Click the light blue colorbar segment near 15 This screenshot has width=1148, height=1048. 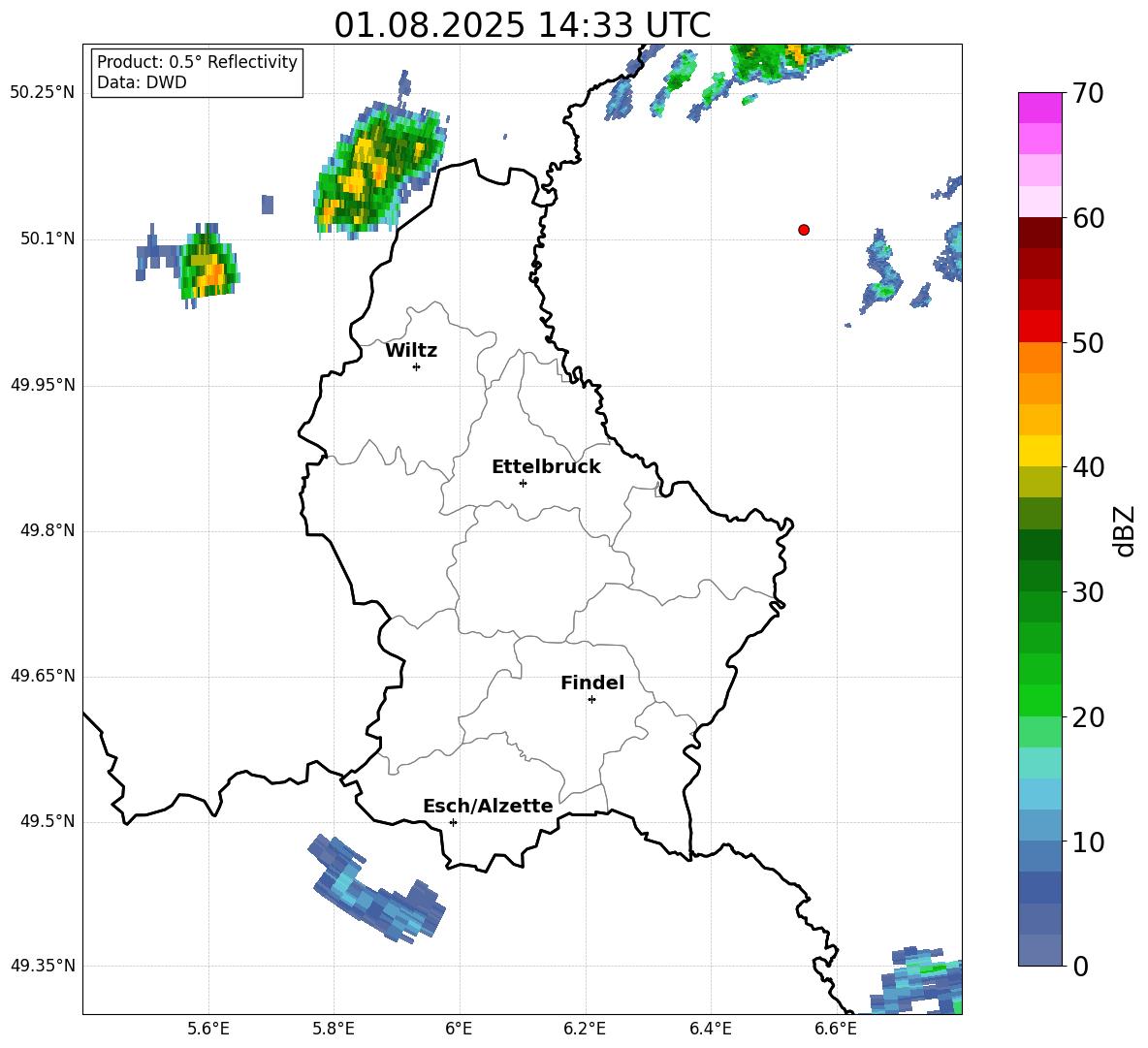pyautogui.click(x=1040, y=794)
